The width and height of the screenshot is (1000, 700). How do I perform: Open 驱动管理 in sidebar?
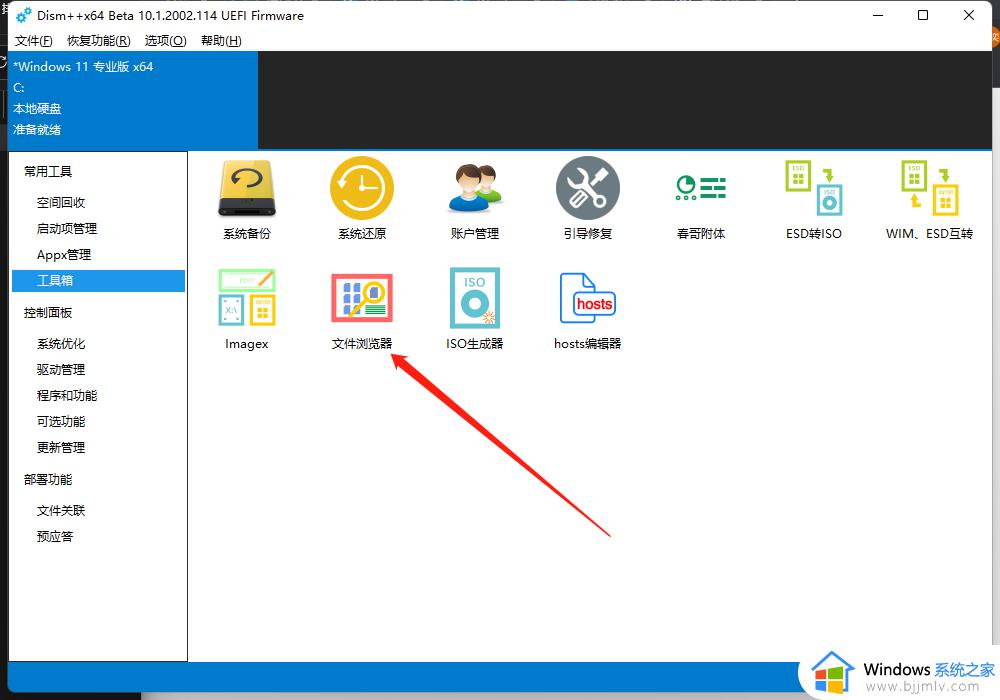(x=61, y=370)
